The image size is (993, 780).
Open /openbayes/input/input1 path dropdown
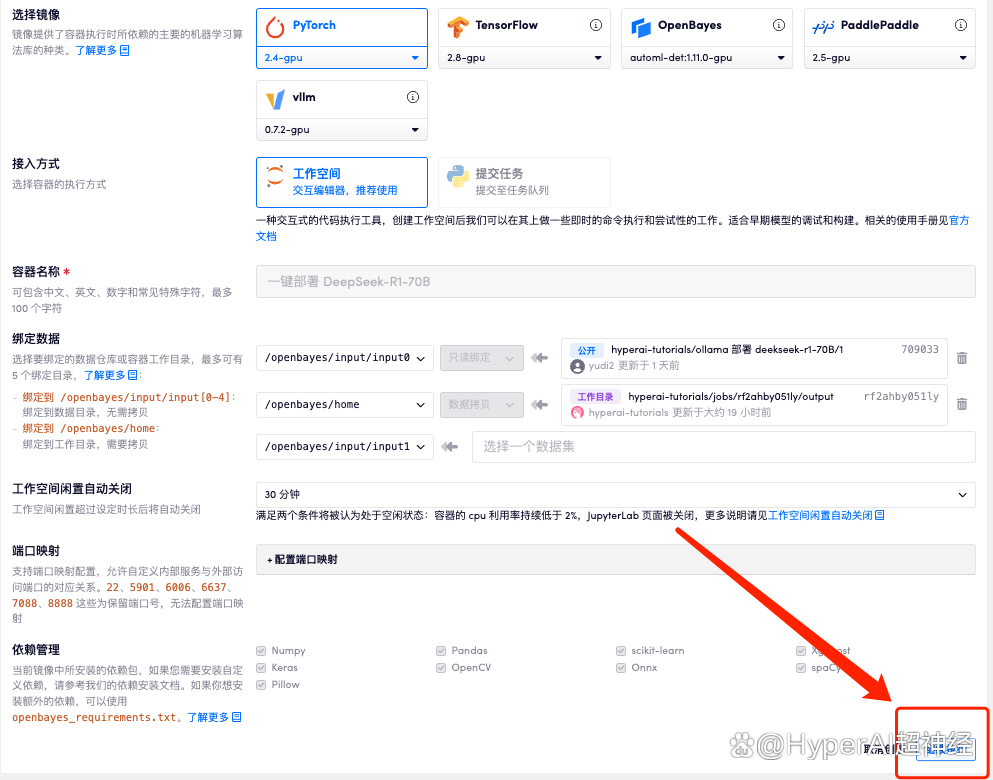(345, 446)
